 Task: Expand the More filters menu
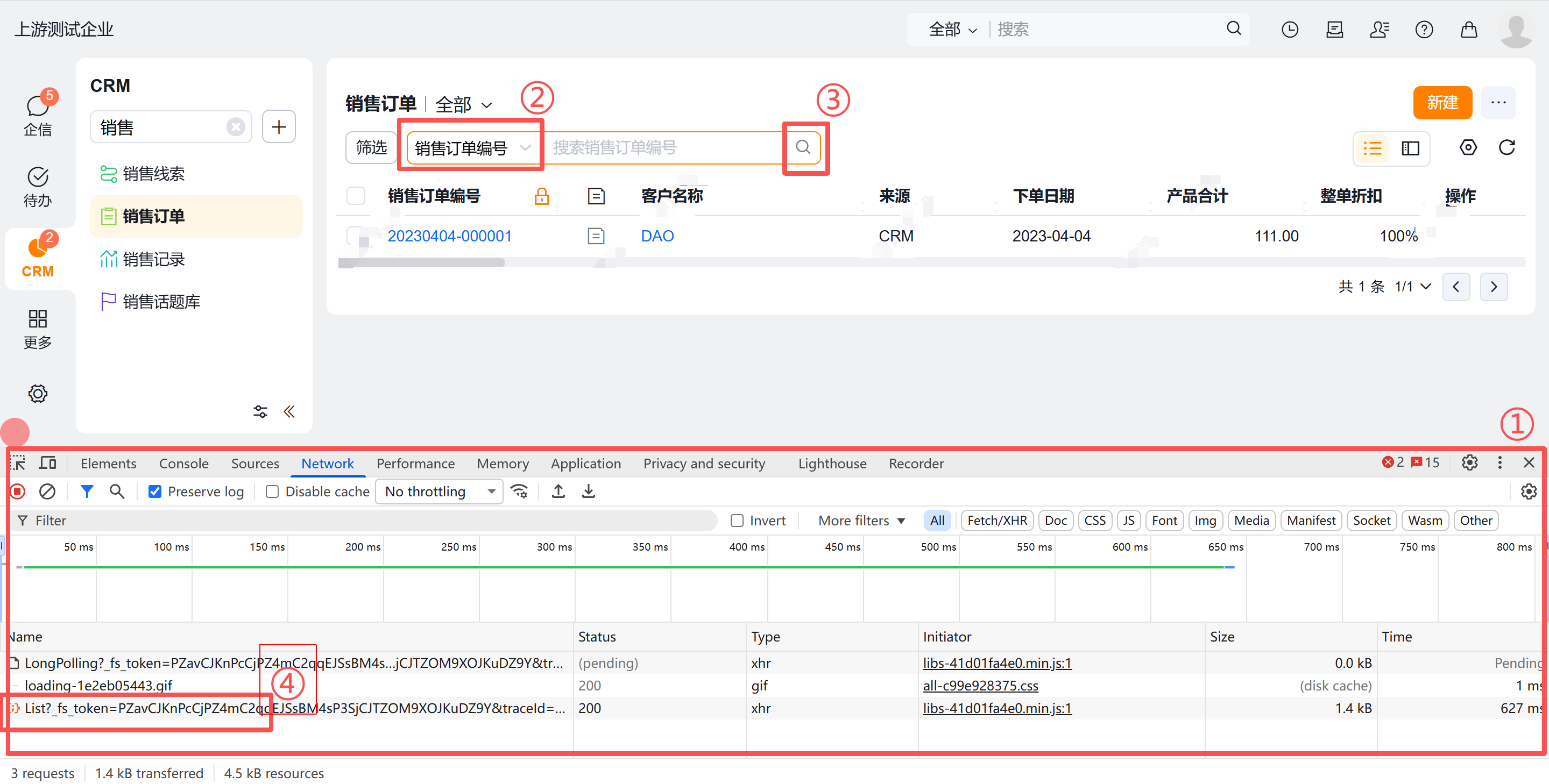pyautogui.click(x=860, y=521)
